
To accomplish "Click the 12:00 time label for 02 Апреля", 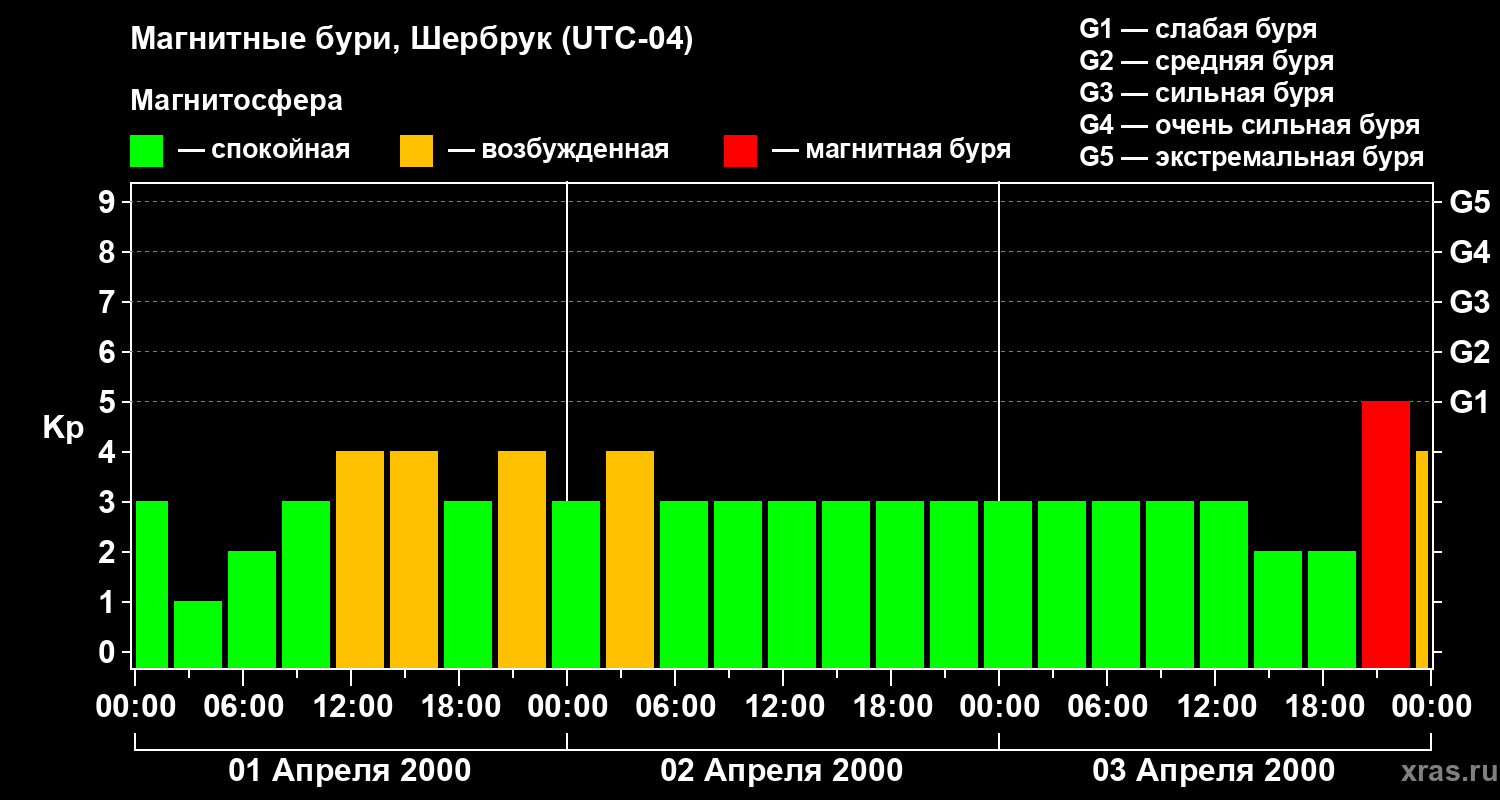I will 783,707.
